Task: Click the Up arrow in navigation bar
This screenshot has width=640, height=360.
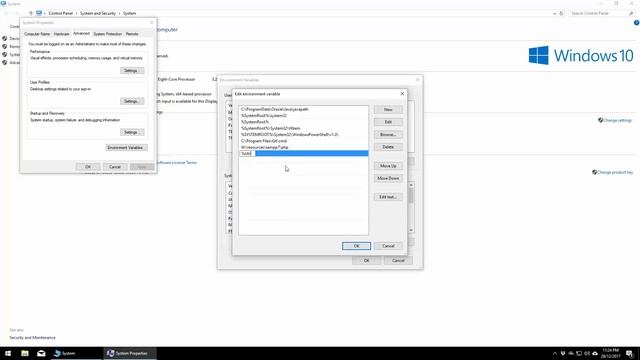Action: pos(31,13)
